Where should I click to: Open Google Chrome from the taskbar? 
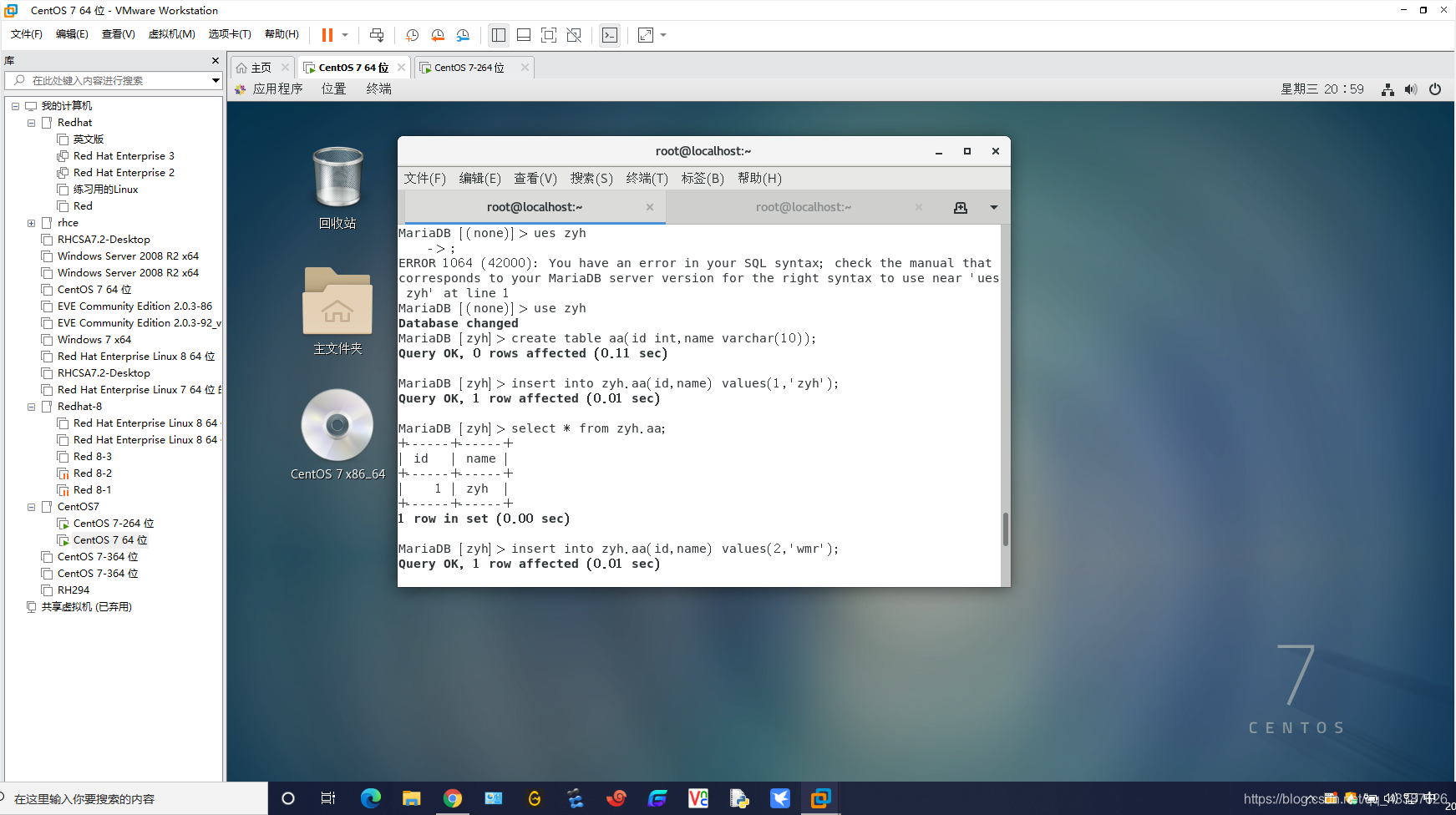pos(453,798)
